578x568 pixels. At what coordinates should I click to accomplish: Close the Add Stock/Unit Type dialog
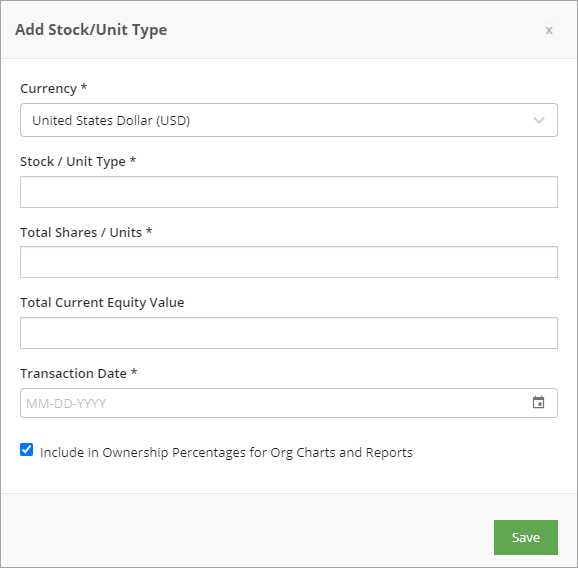click(x=549, y=30)
